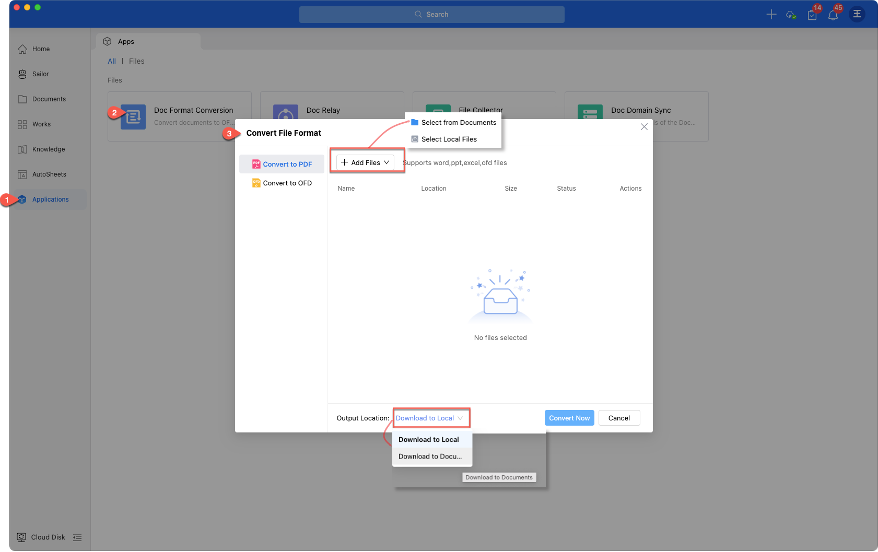Open Cloud Disk at sidebar bottom

(x=47, y=537)
